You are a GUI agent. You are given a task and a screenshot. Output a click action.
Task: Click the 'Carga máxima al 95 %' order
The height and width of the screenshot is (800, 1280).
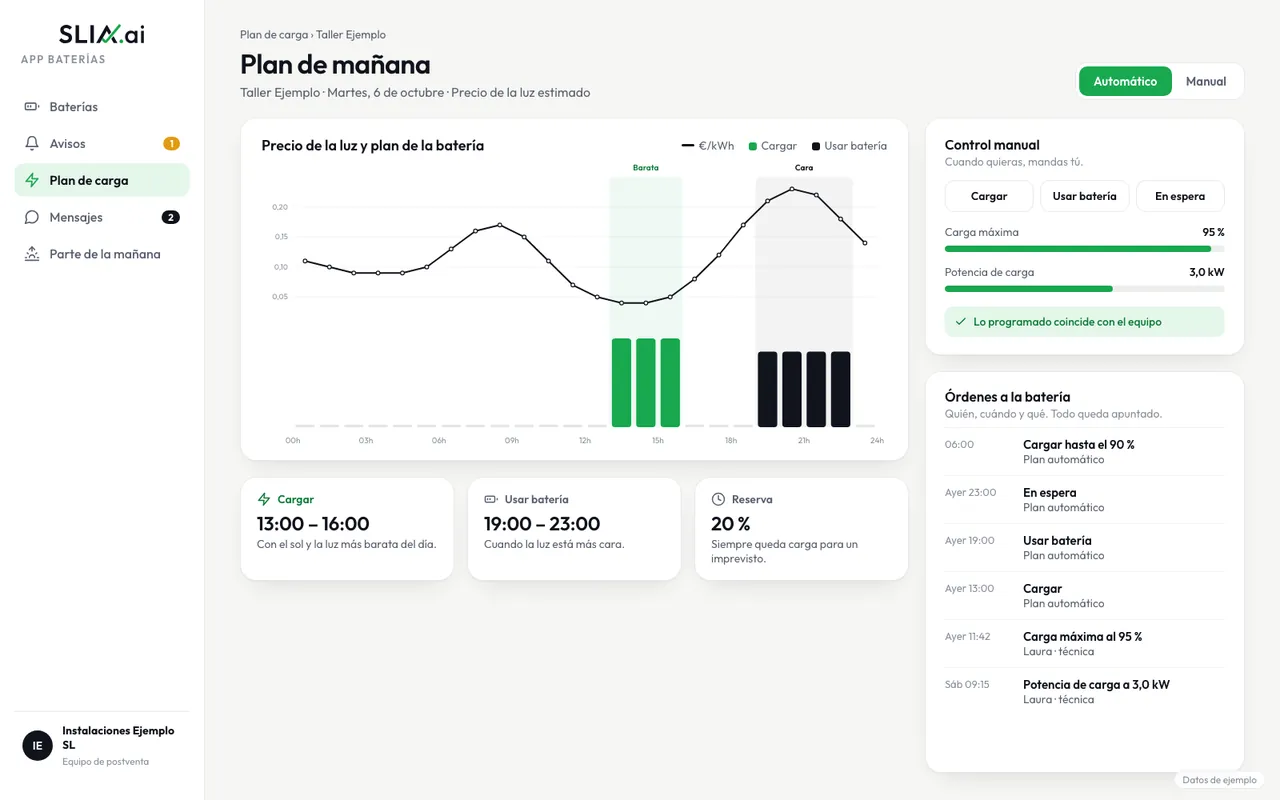point(1084,644)
